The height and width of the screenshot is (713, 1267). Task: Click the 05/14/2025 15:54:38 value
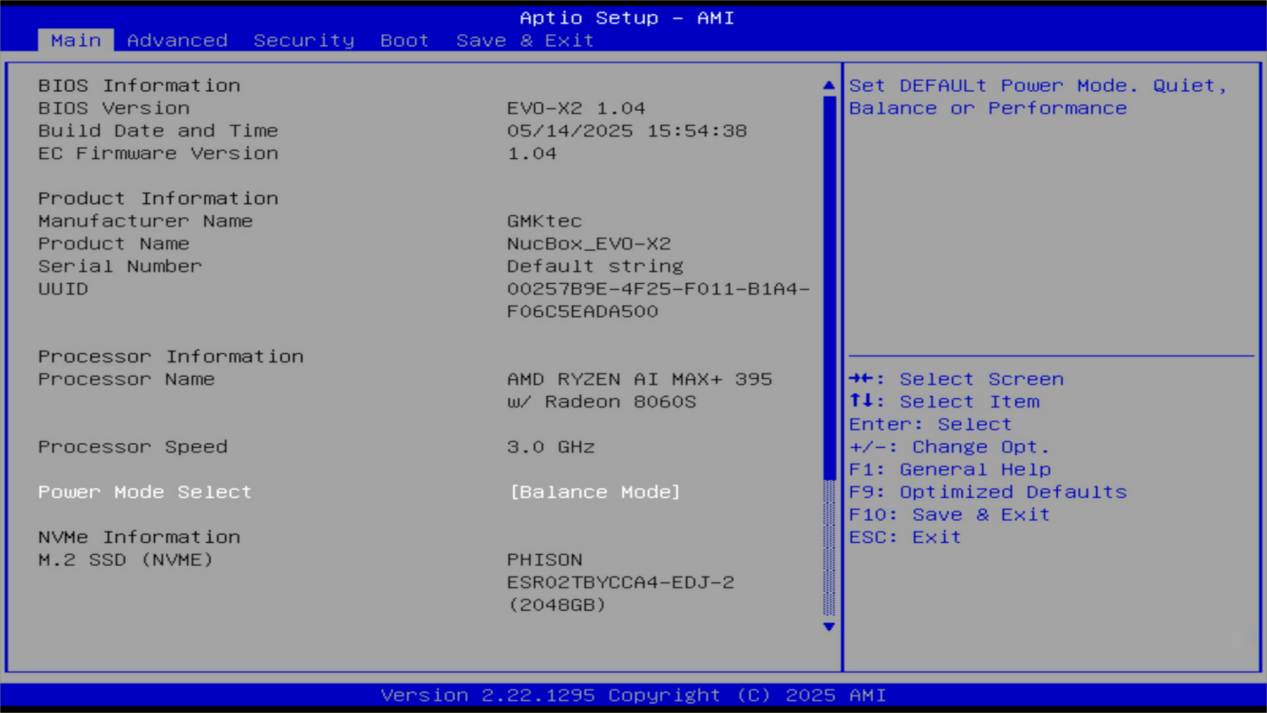627,131
